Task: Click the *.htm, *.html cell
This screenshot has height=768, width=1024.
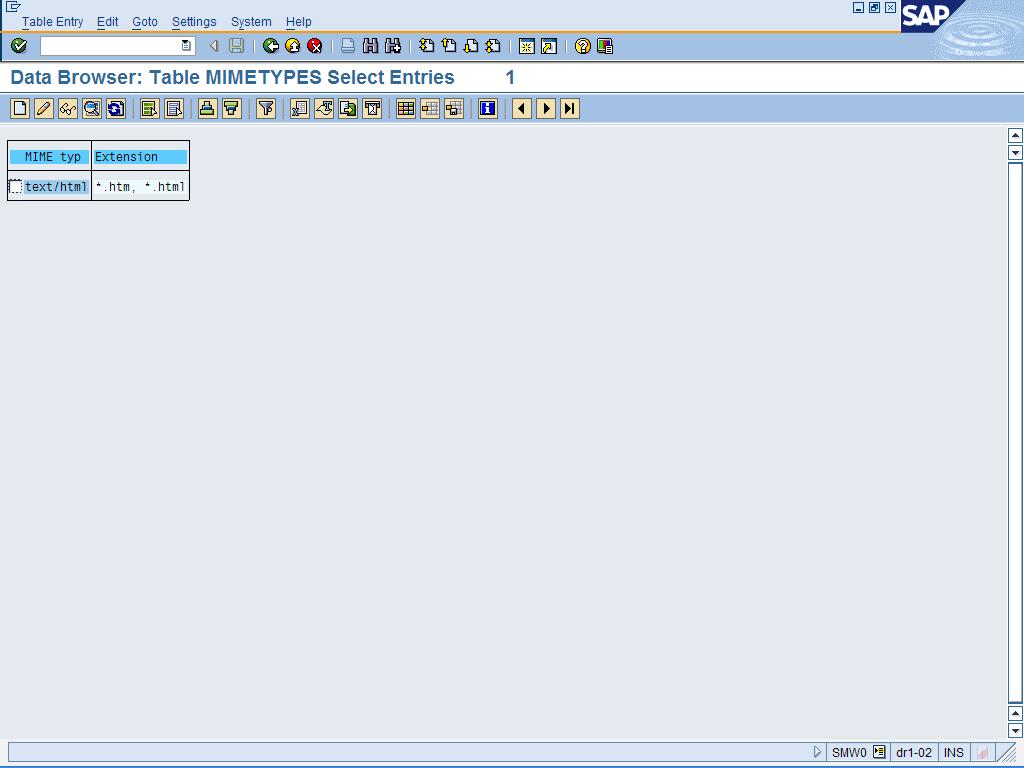Action: click(x=140, y=187)
